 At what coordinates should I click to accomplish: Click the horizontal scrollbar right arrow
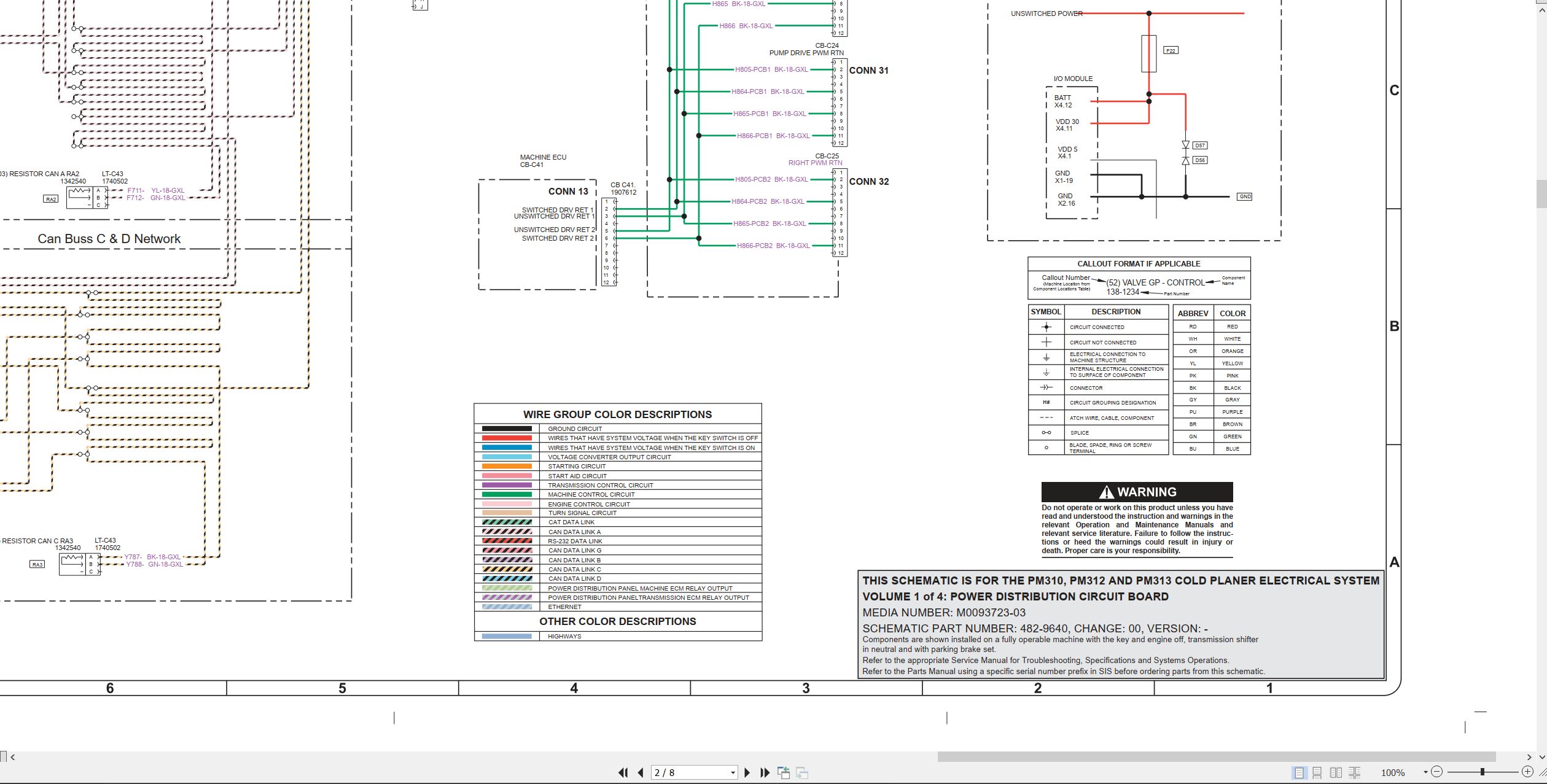[x=1529, y=757]
